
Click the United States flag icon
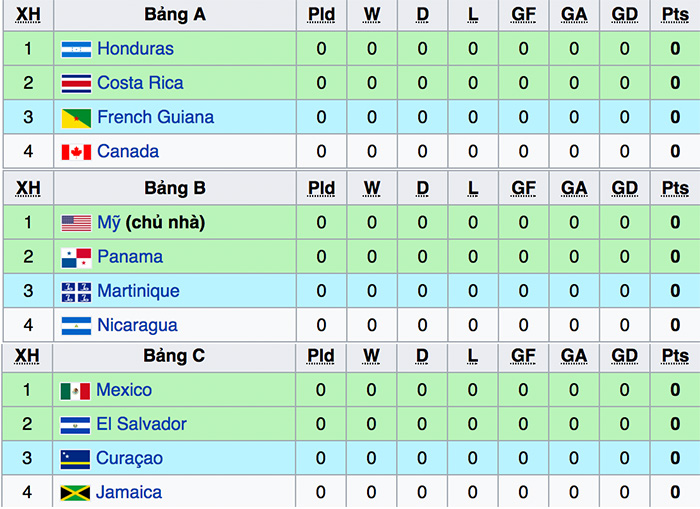76,223
